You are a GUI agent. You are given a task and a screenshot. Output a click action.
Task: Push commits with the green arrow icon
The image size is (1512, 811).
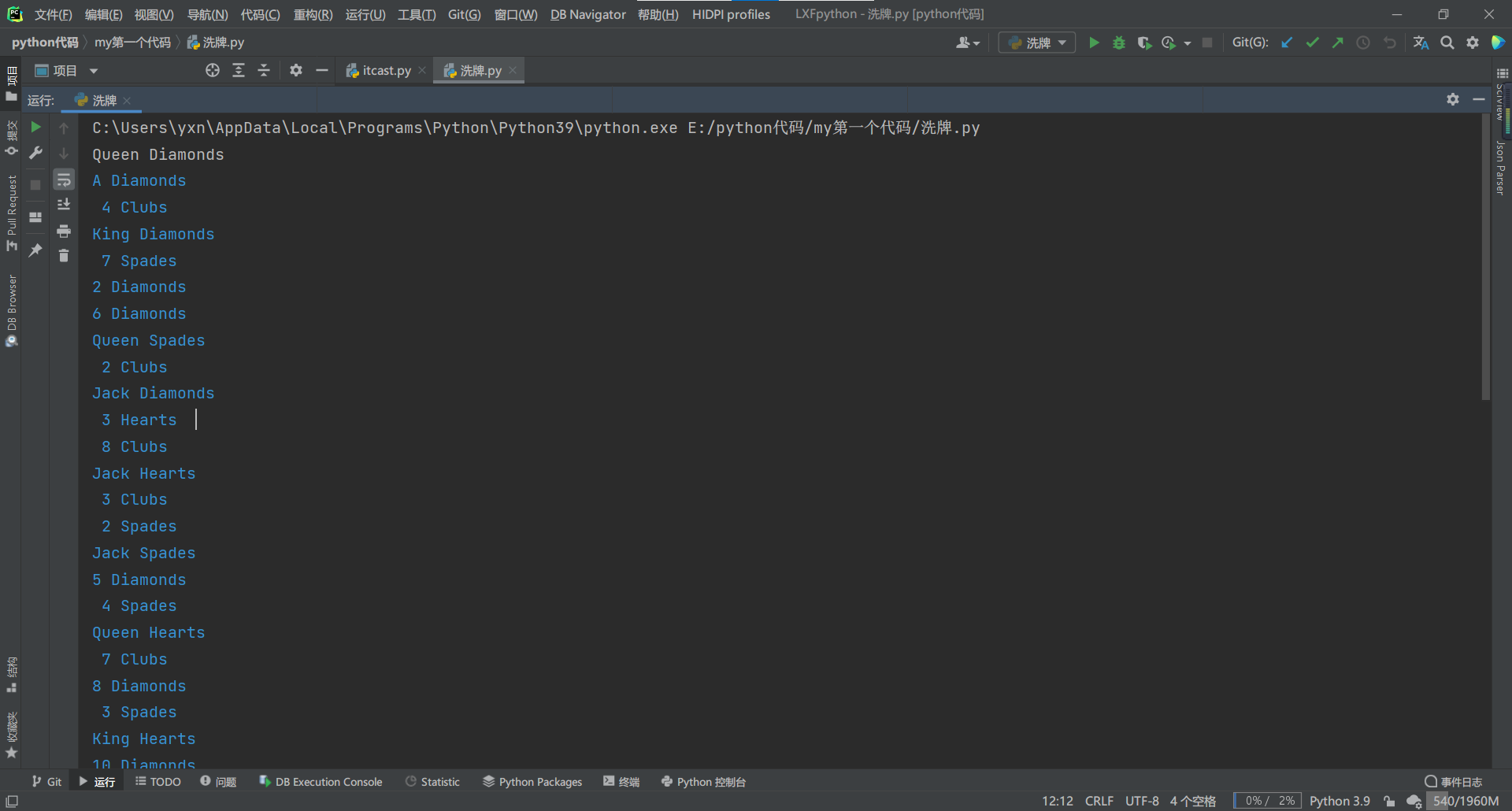(x=1337, y=43)
